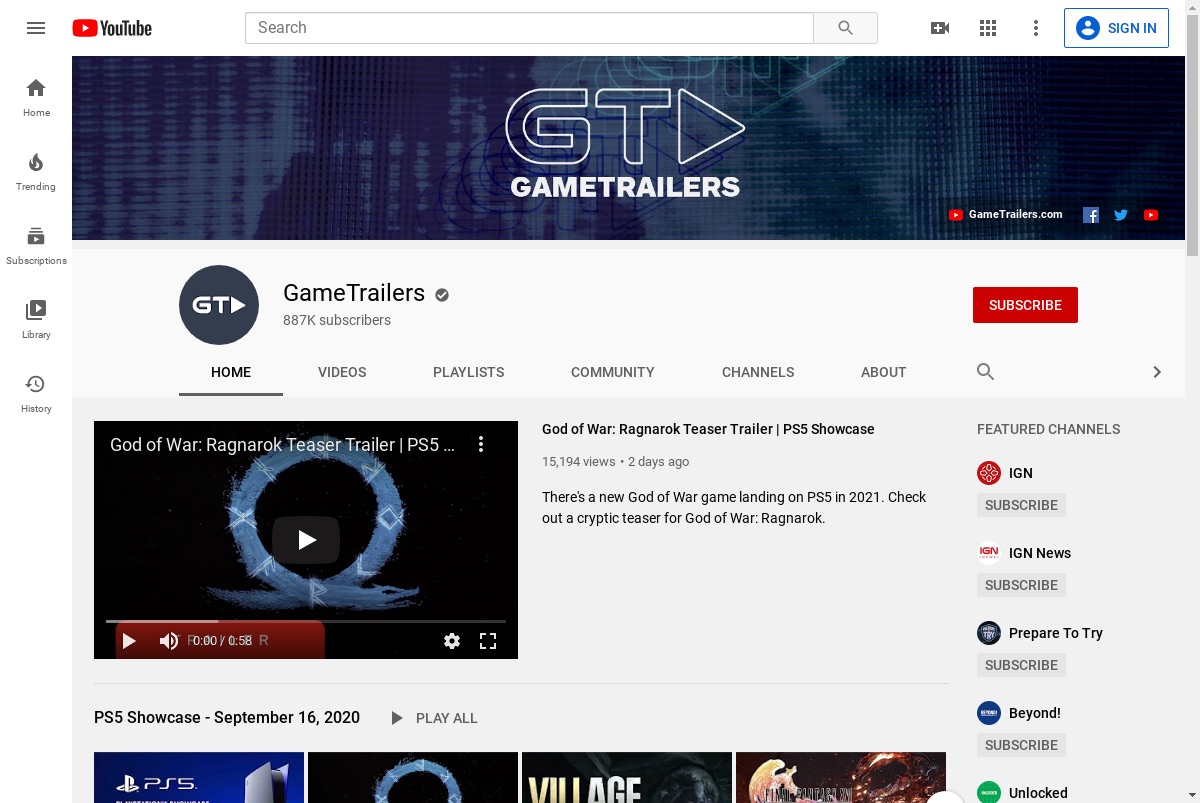The height and width of the screenshot is (803, 1200).
Task: Open Subscriptions in sidebar
Action: pyautogui.click(x=36, y=245)
